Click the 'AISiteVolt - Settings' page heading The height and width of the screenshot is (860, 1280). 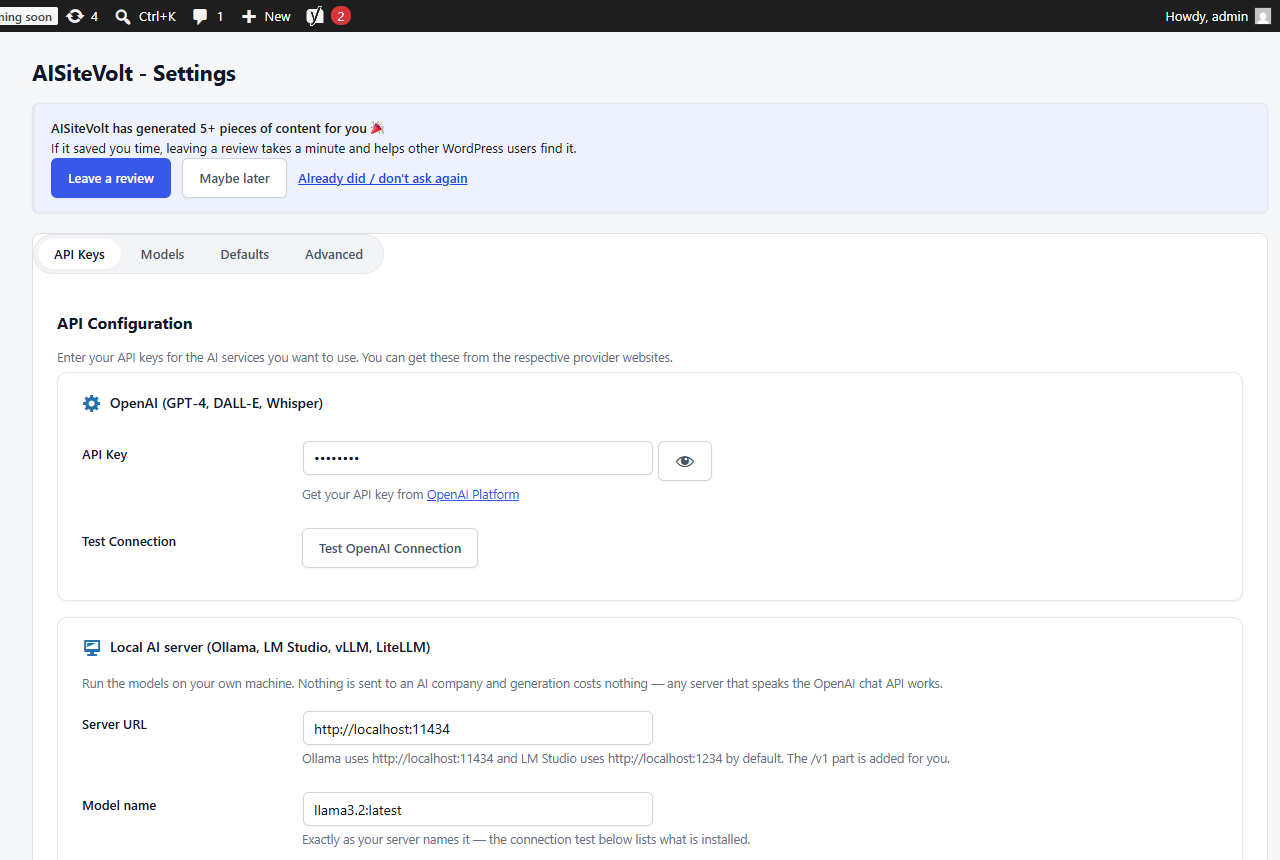point(134,73)
